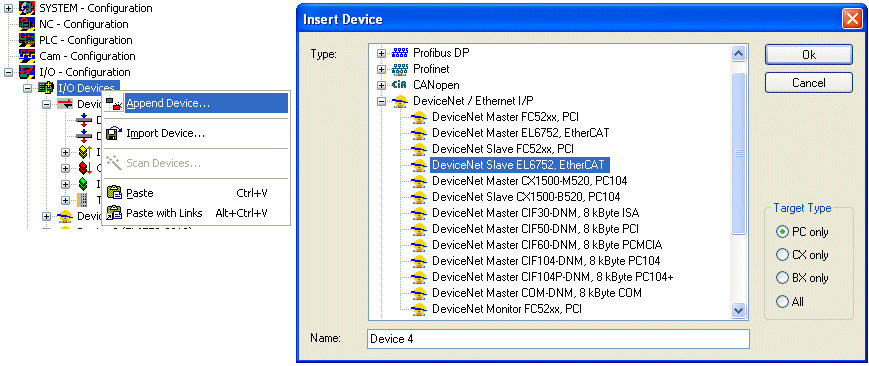Click icon beside DeviceNet Master COM-DNM
Screen dimensions: 869x366
pos(420,293)
